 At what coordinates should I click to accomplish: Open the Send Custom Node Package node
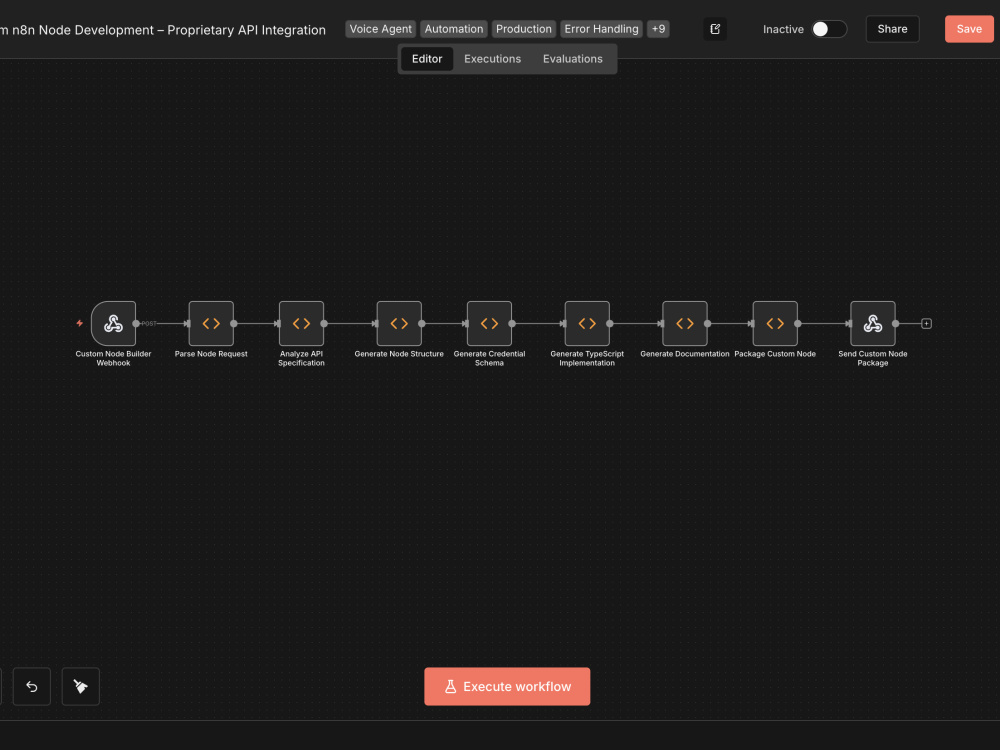click(872, 323)
